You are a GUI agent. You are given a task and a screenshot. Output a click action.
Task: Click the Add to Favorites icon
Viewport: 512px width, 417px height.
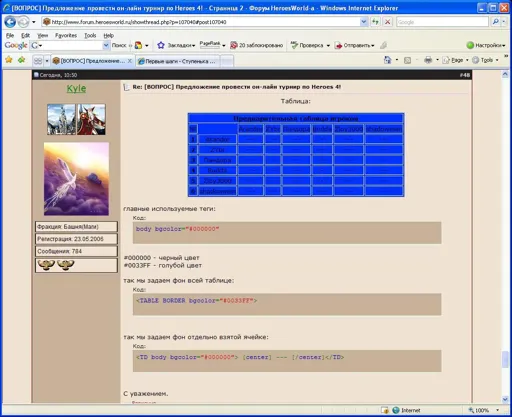click(21, 60)
